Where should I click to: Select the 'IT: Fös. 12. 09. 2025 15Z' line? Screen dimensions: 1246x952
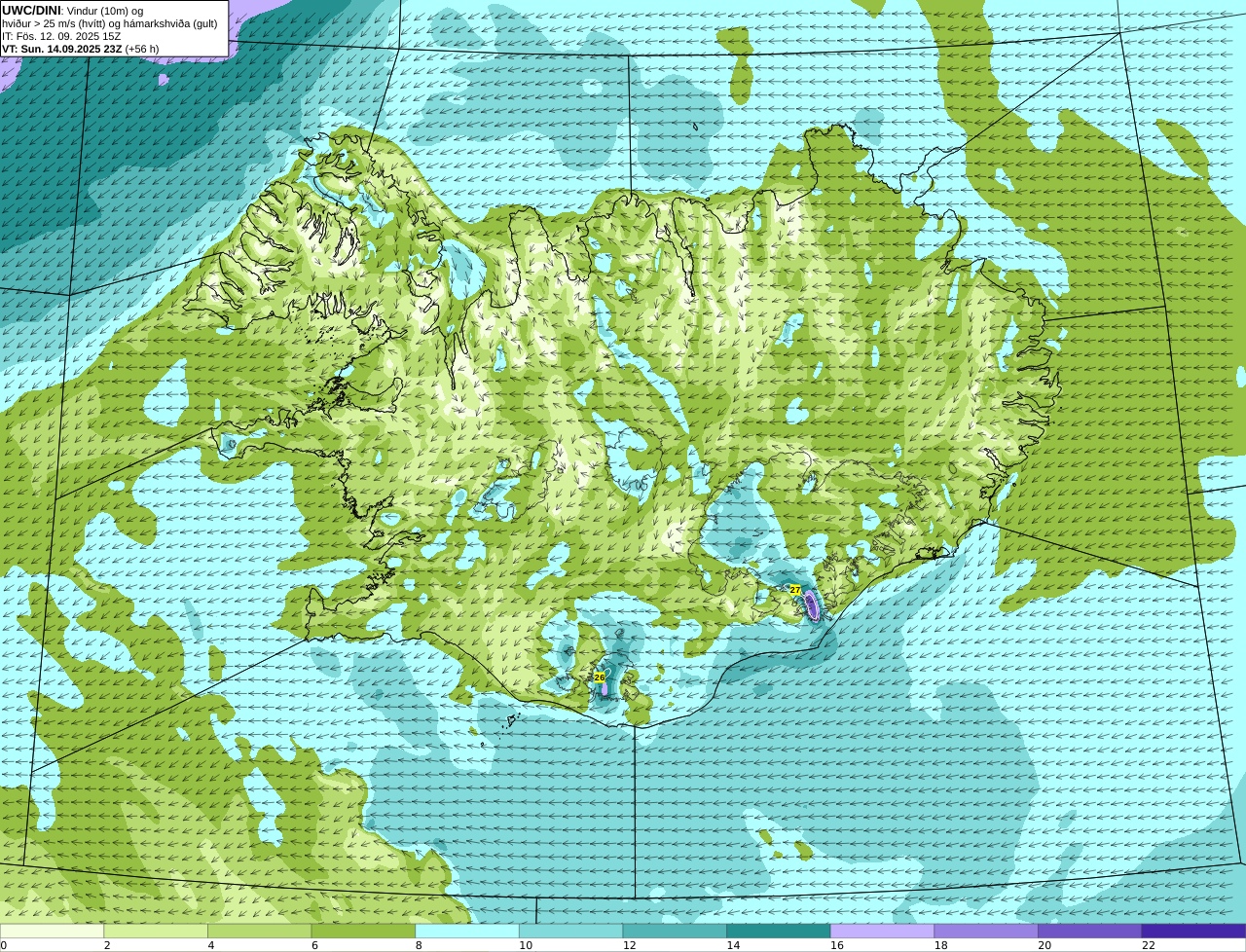[x=61, y=36]
